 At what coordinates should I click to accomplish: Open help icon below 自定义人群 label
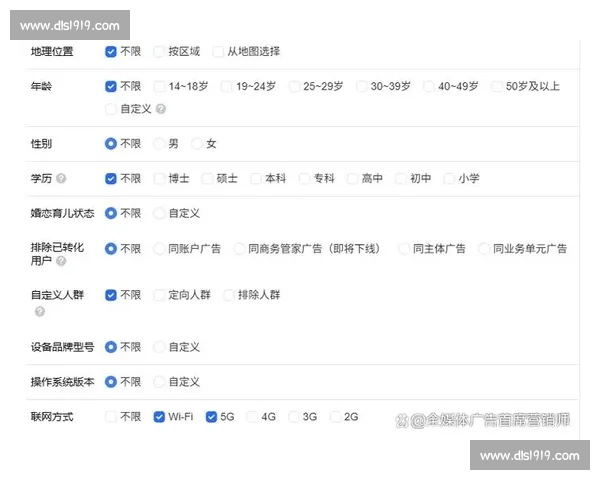tap(40, 312)
